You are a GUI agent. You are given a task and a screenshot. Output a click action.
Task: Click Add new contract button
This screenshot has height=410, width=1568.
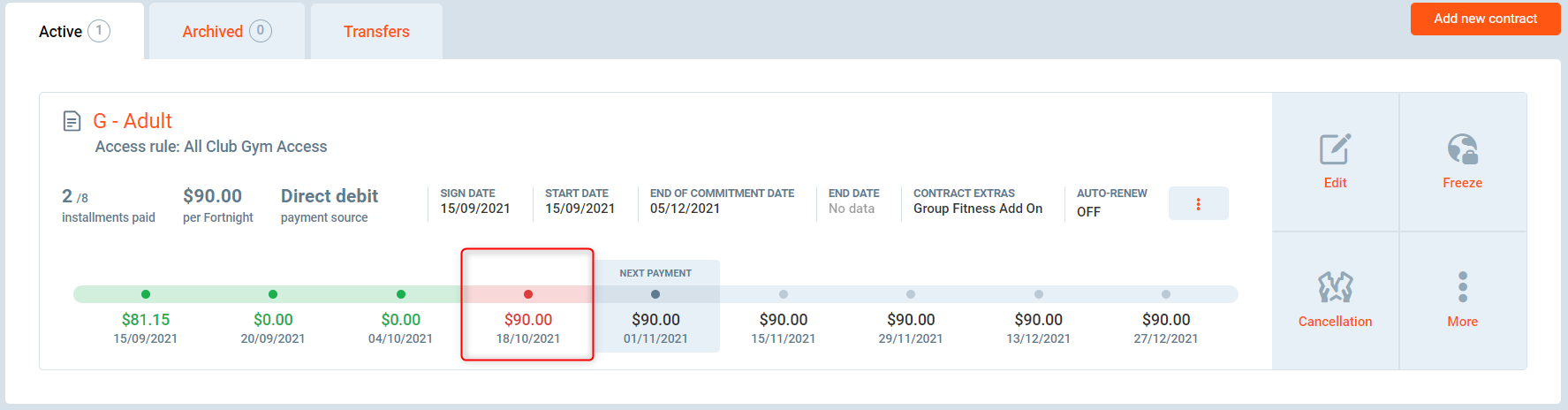pyautogui.click(x=1485, y=19)
